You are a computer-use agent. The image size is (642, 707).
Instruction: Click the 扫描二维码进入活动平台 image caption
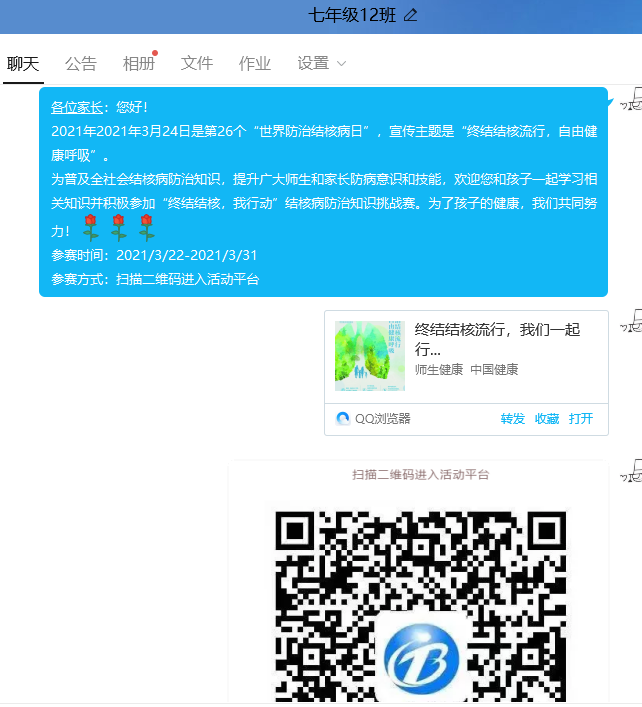[421, 474]
